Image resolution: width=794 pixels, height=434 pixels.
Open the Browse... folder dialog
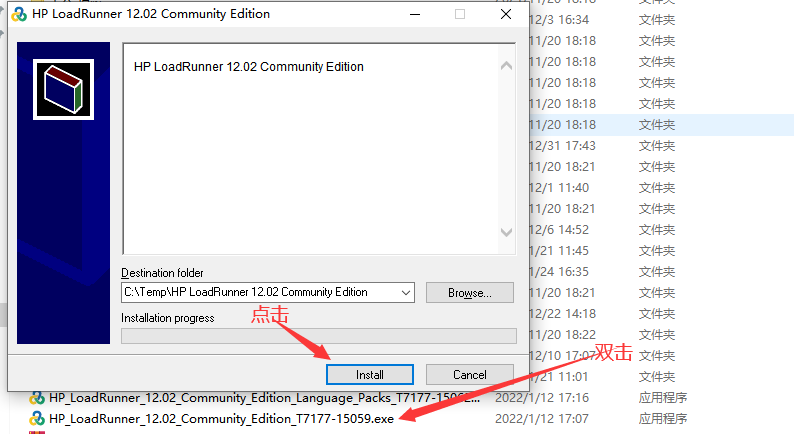tap(469, 293)
